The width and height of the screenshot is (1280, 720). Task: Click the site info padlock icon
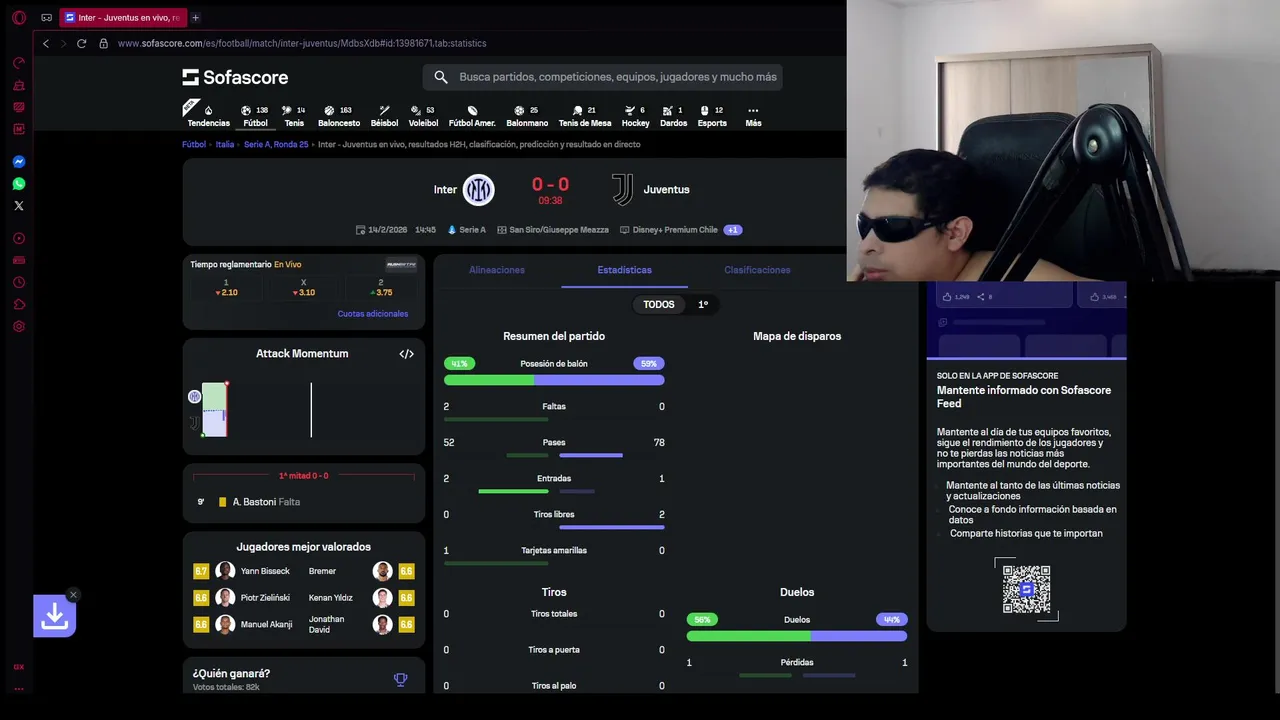click(x=103, y=43)
